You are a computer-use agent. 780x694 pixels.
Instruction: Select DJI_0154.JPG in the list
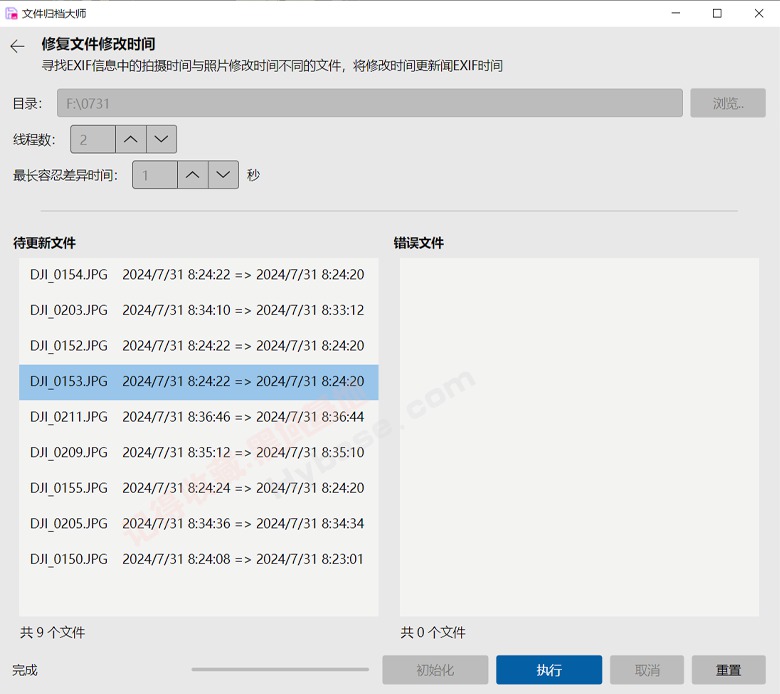point(198,275)
